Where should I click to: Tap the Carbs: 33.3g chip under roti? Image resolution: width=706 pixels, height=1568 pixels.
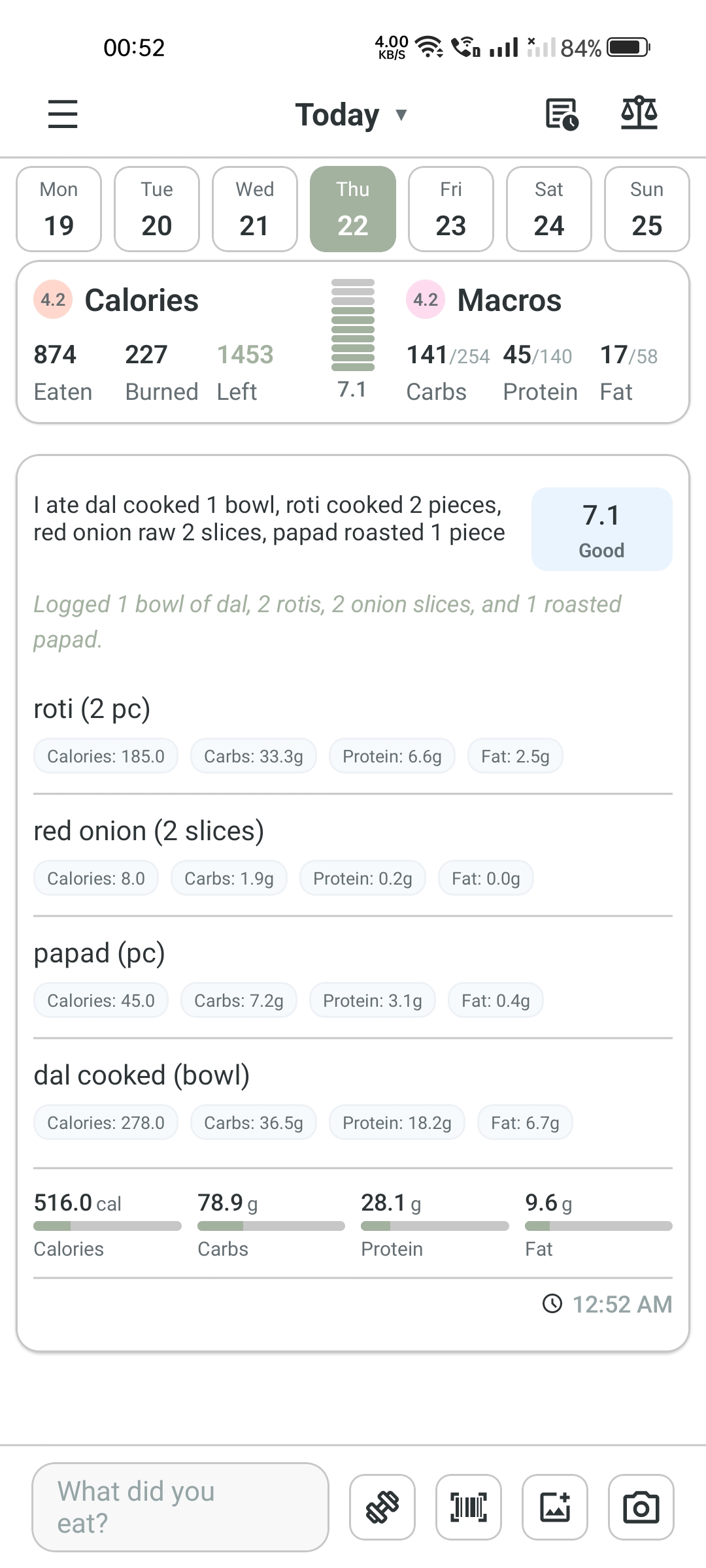click(x=253, y=755)
